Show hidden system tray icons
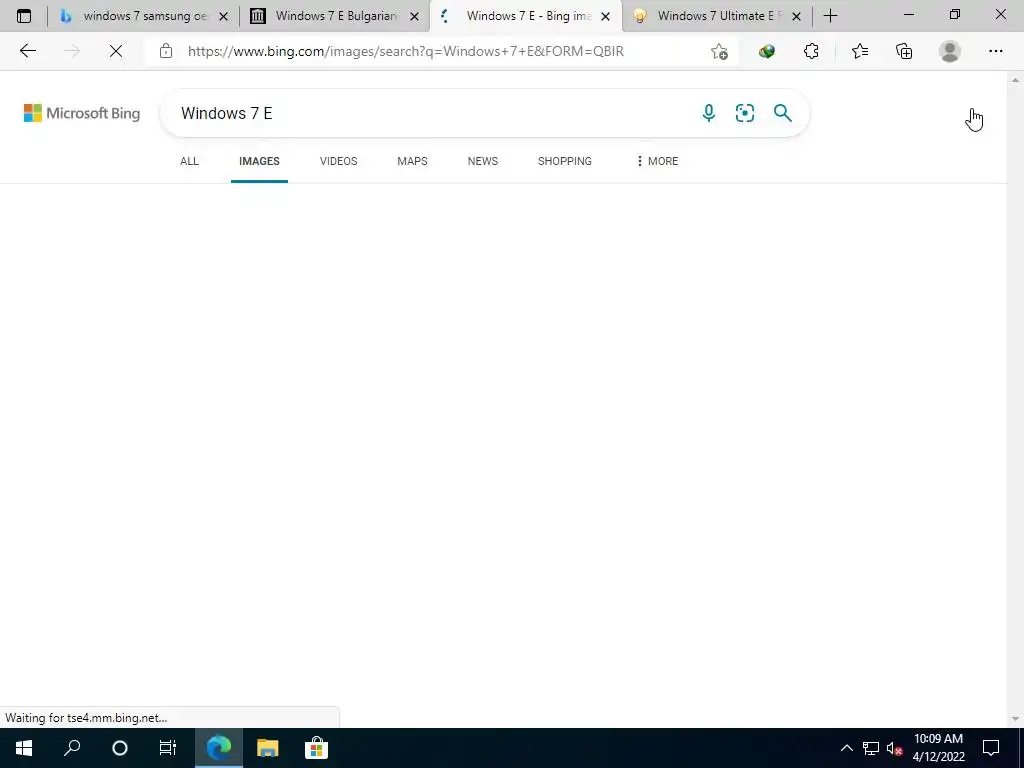 846,748
